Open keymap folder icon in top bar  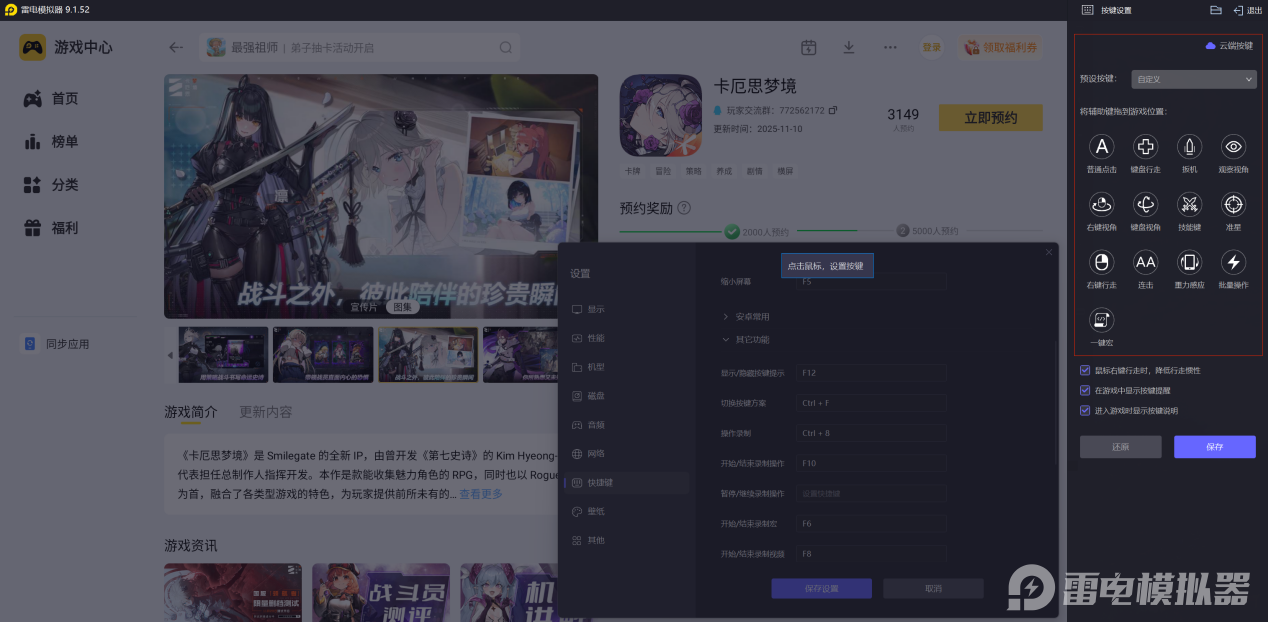(1216, 10)
